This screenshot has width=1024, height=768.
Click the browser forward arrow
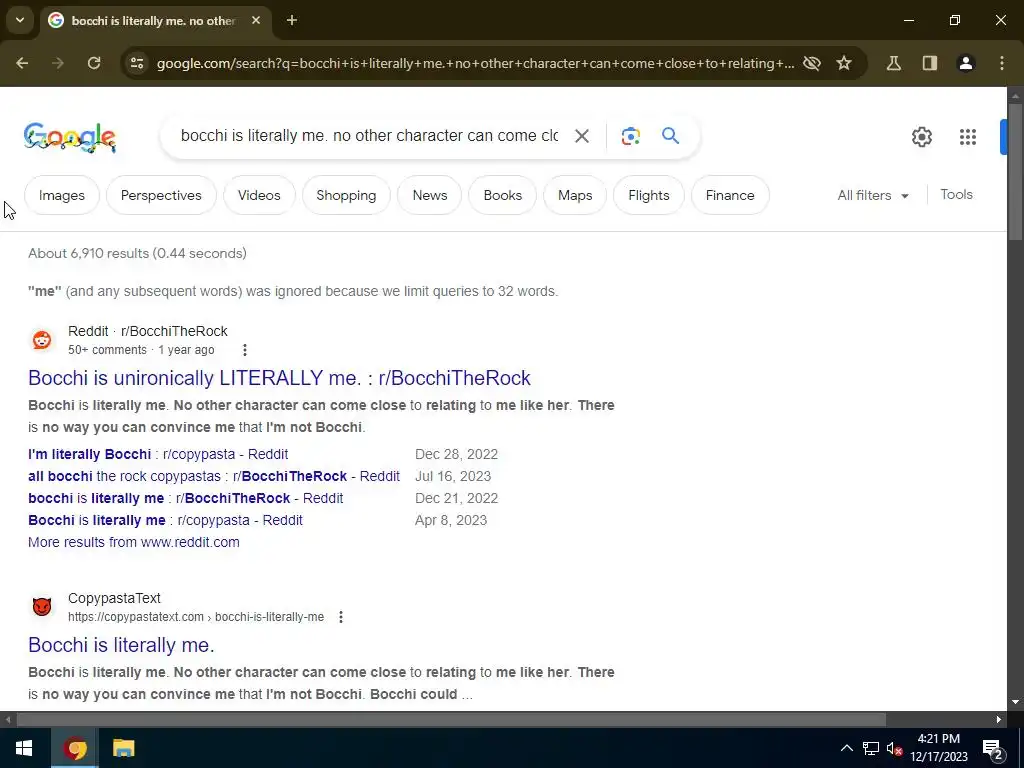tap(58, 63)
